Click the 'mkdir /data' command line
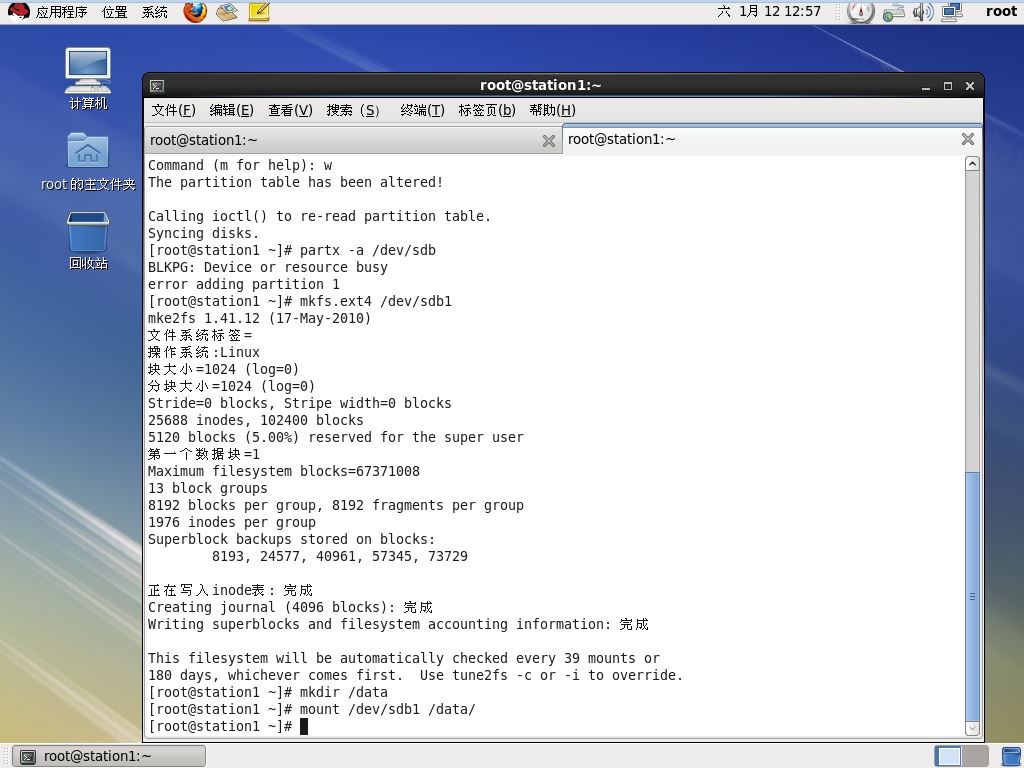Viewport: 1024px width, 768px height. click(x=344, y=693)
